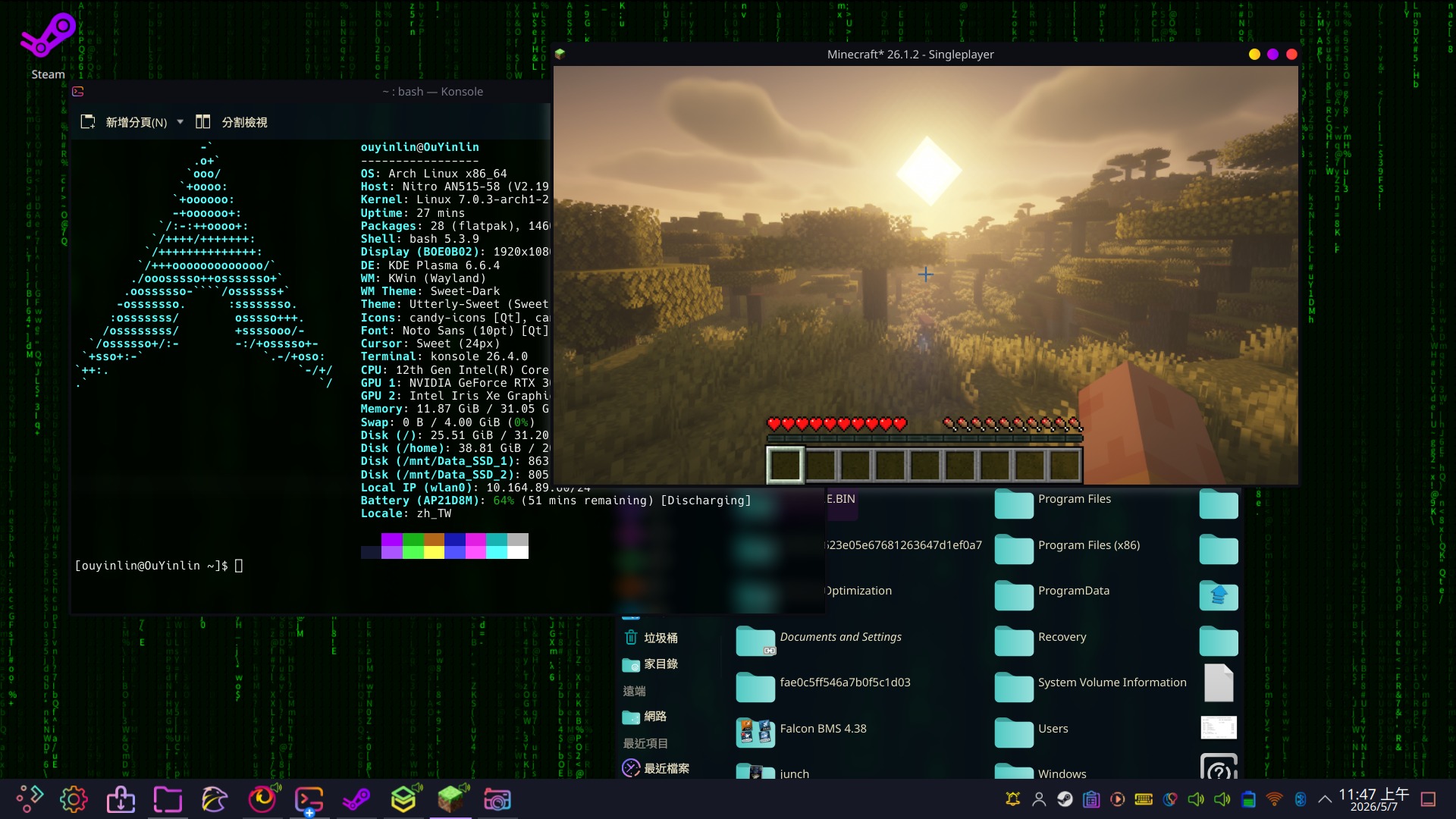Click the 'DE: KDE Plasma 6.6.4' line

(430, 265)
